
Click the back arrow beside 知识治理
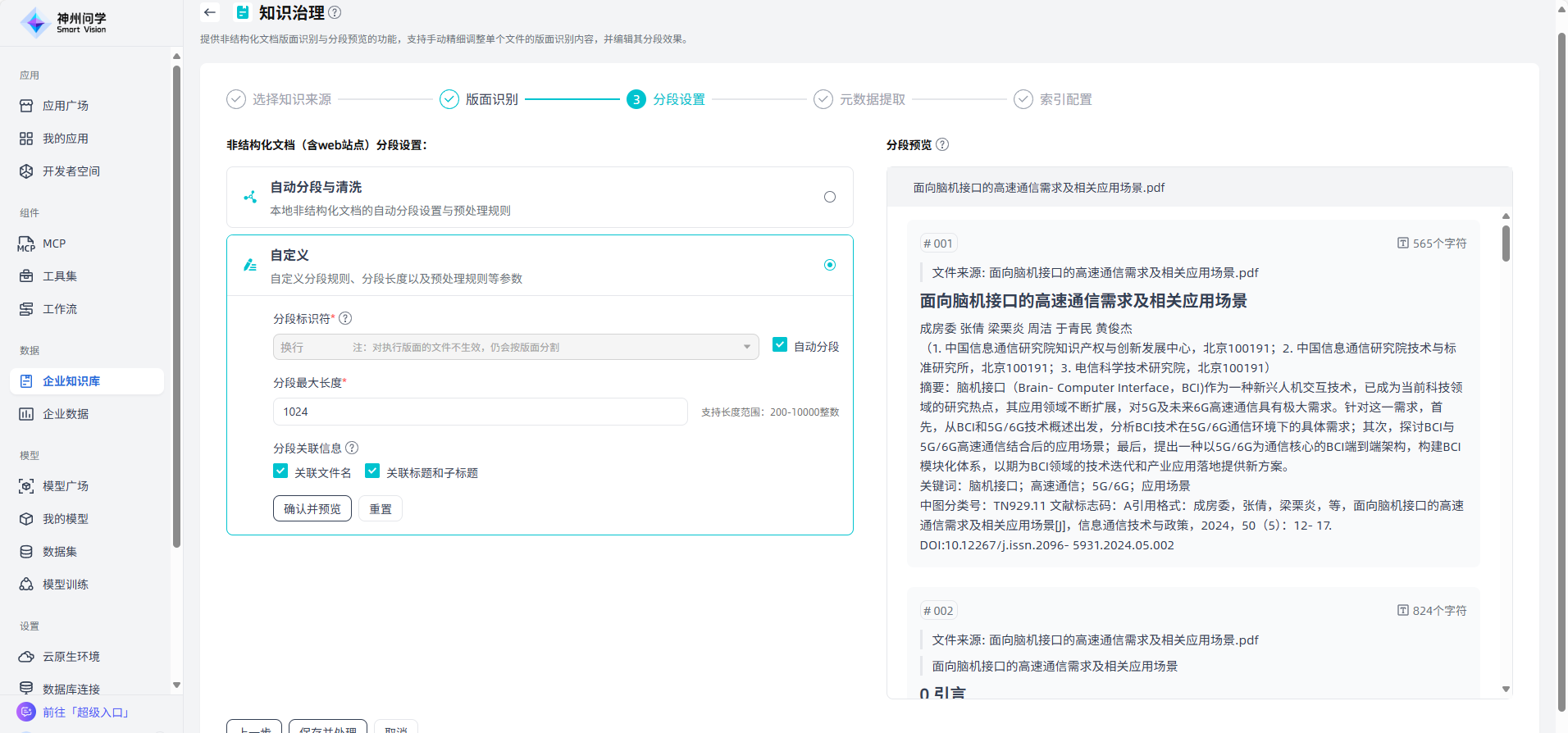(210, 12)
